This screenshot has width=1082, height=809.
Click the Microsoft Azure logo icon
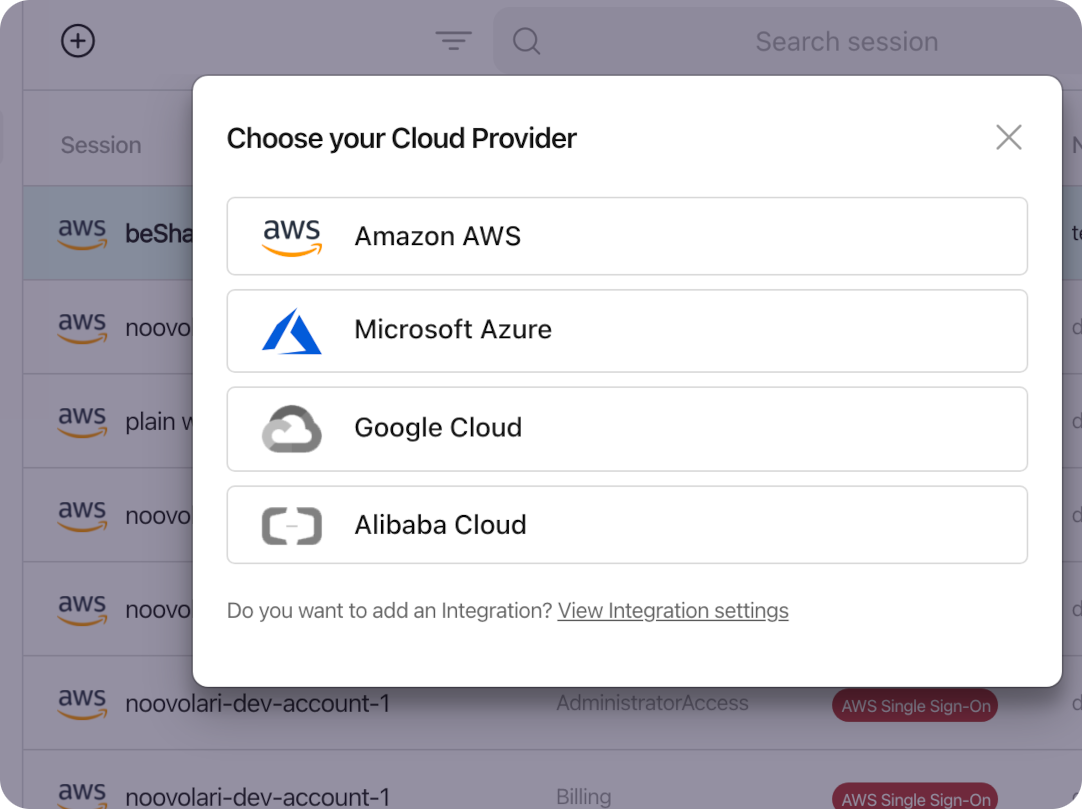click(292, 331)
